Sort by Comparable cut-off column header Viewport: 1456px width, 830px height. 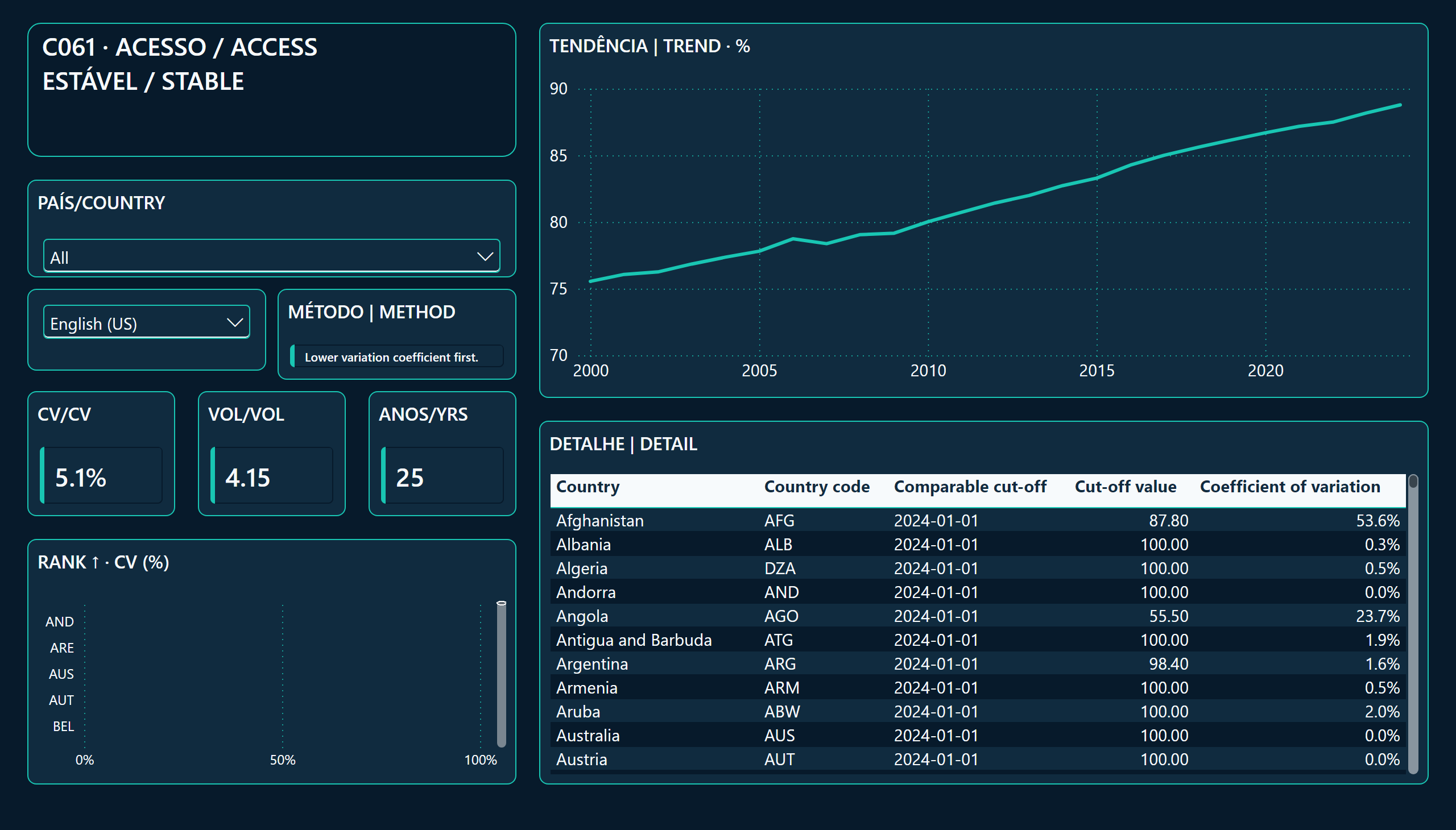point(970,486)
